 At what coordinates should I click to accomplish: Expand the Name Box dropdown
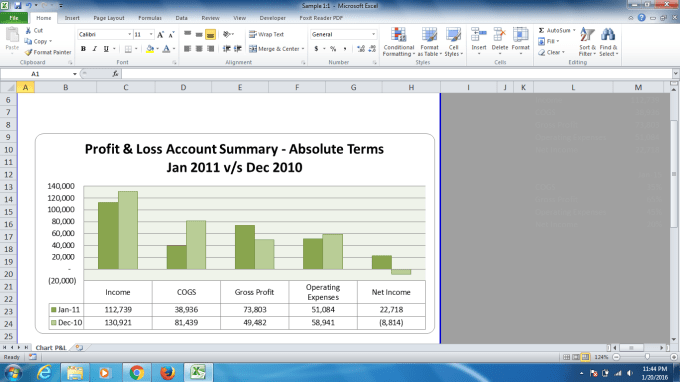[x=75, y=74]
